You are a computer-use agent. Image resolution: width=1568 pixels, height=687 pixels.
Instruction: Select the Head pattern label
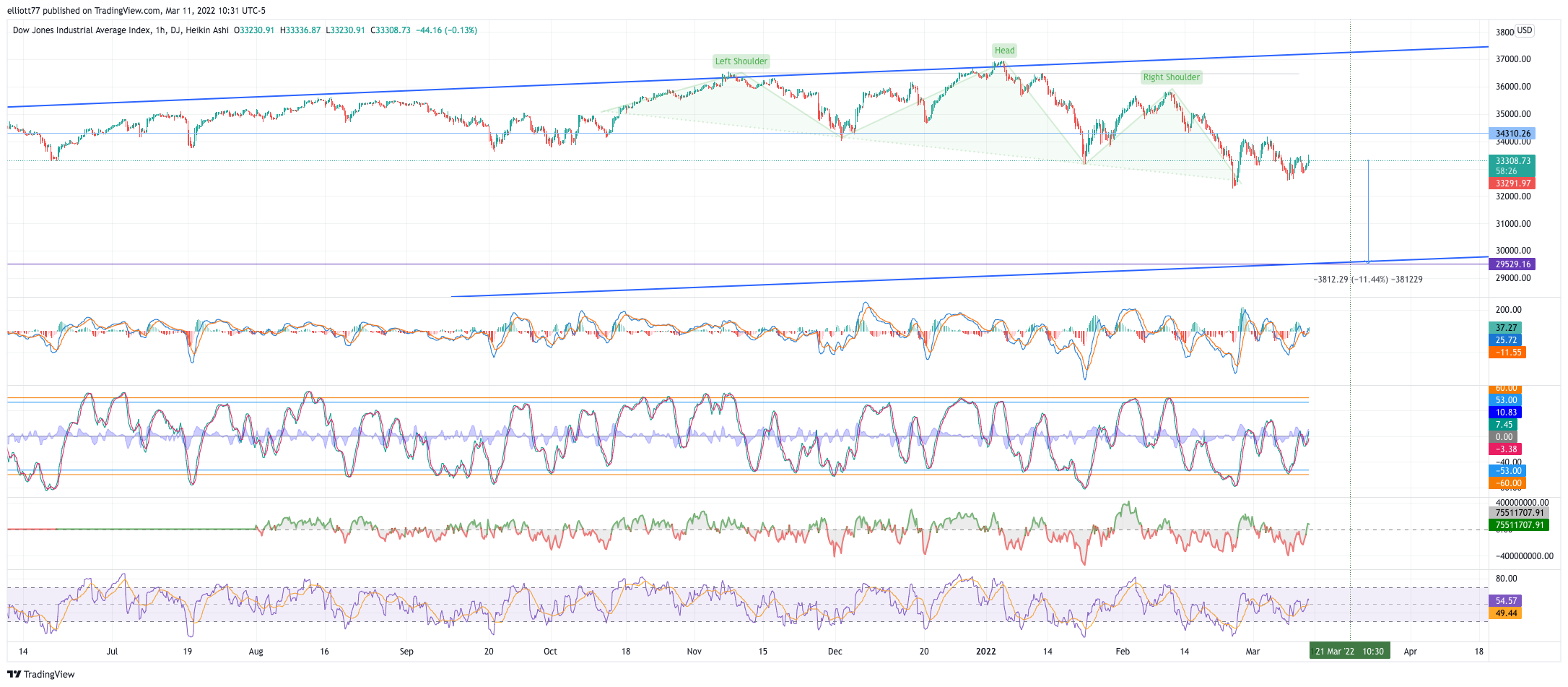[1004, 51]
